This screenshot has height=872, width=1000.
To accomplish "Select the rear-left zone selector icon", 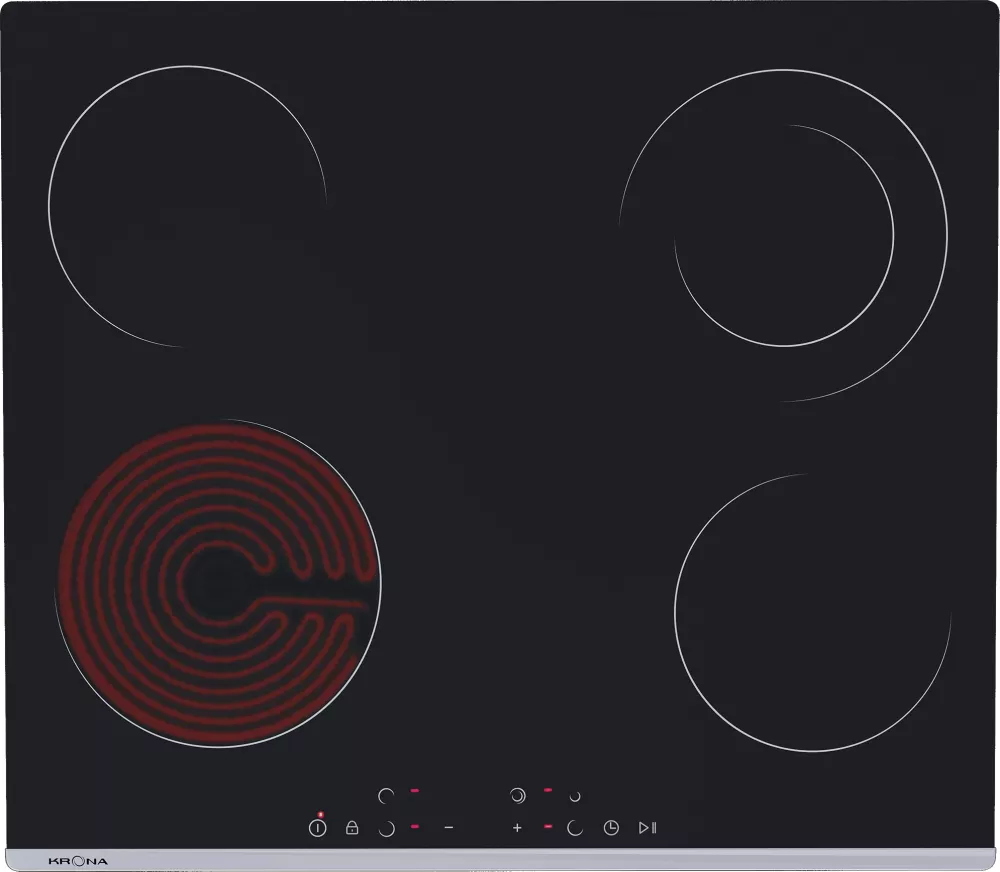I will (x=386, y=796).
